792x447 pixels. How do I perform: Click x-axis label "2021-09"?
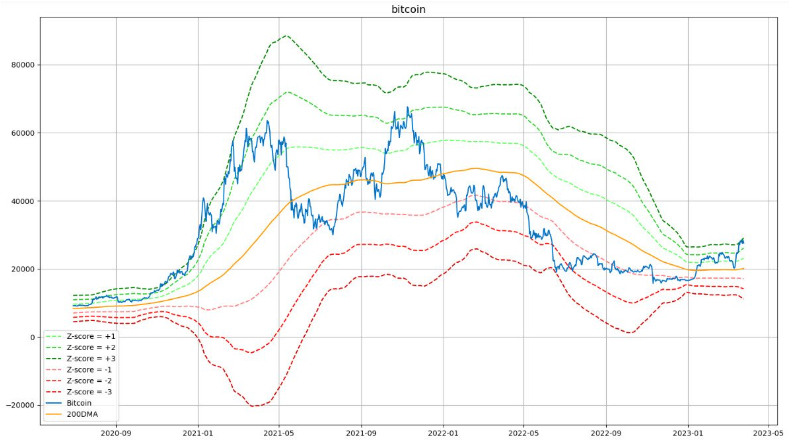(x=362, y=433)
